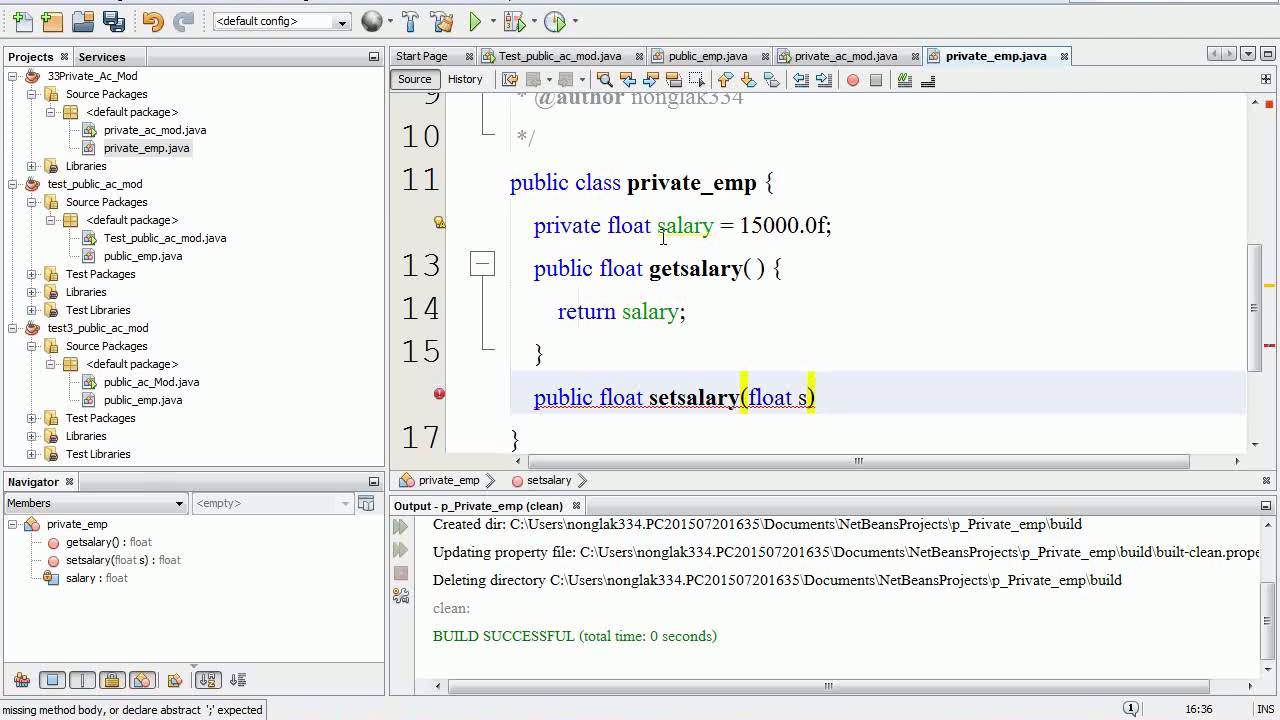The image size is (1280, 720).
Task: Click the Uncomment code icon
Action: (928, 80)
